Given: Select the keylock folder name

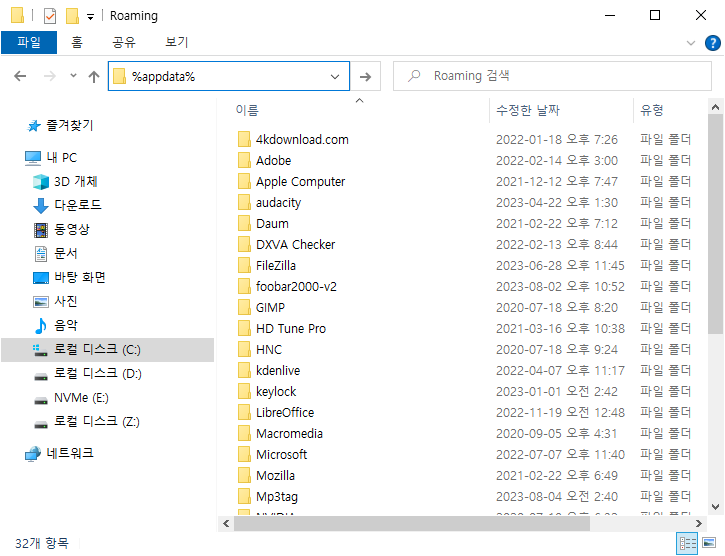Looking at the screenshot, I should (x=276, y=392).
